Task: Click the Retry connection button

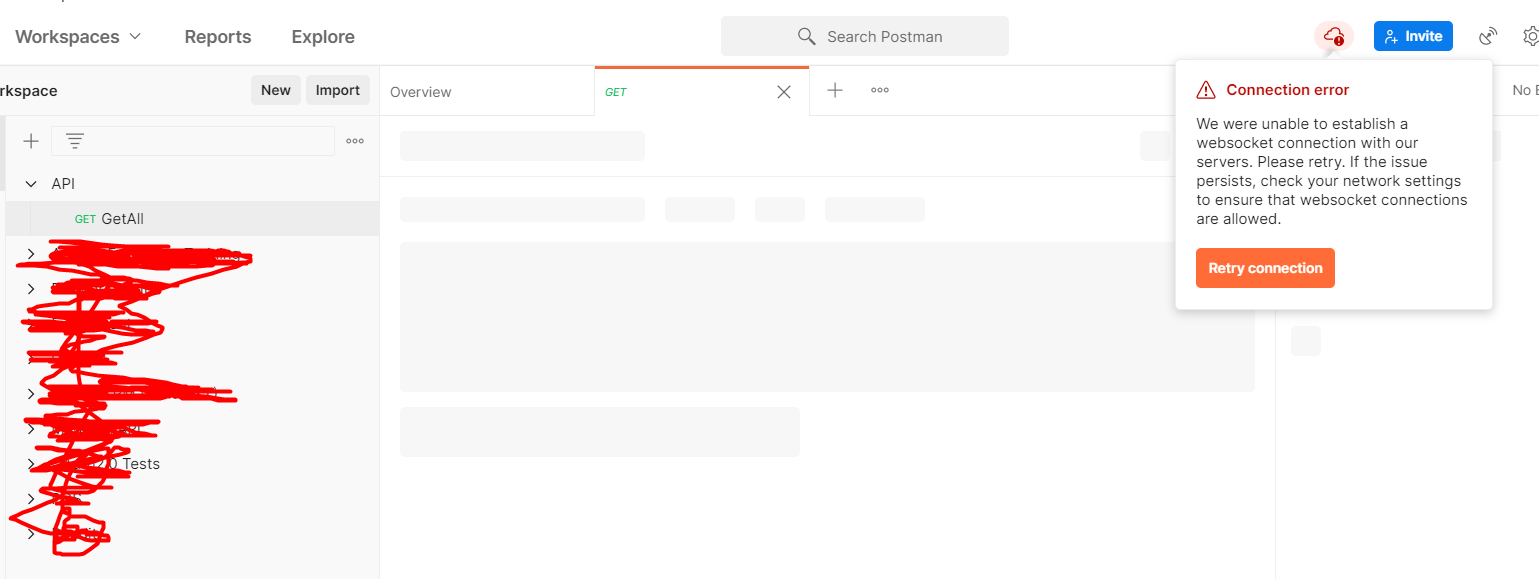Action: point(1264,267)
